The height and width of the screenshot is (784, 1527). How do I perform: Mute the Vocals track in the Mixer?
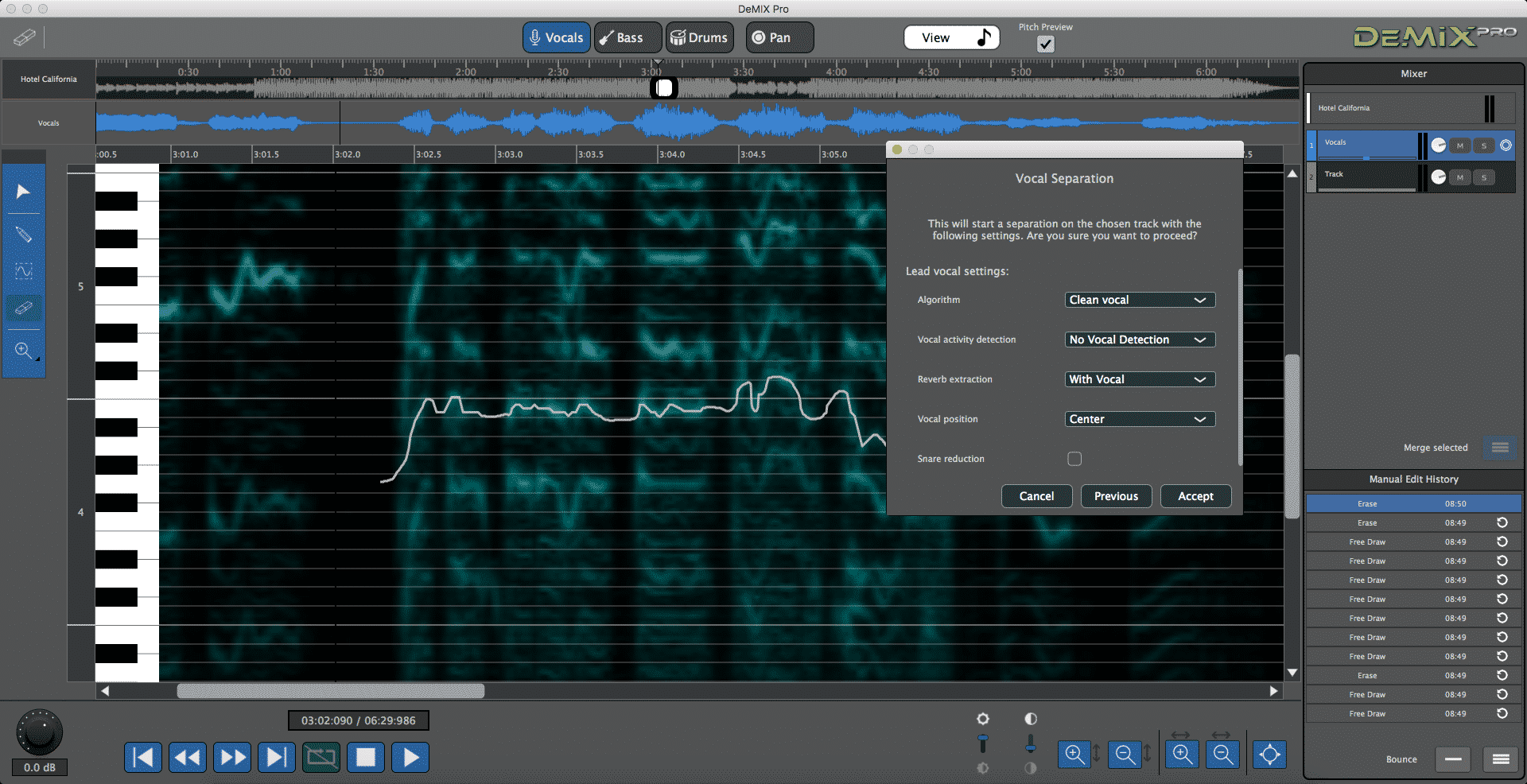point(1459,146)
